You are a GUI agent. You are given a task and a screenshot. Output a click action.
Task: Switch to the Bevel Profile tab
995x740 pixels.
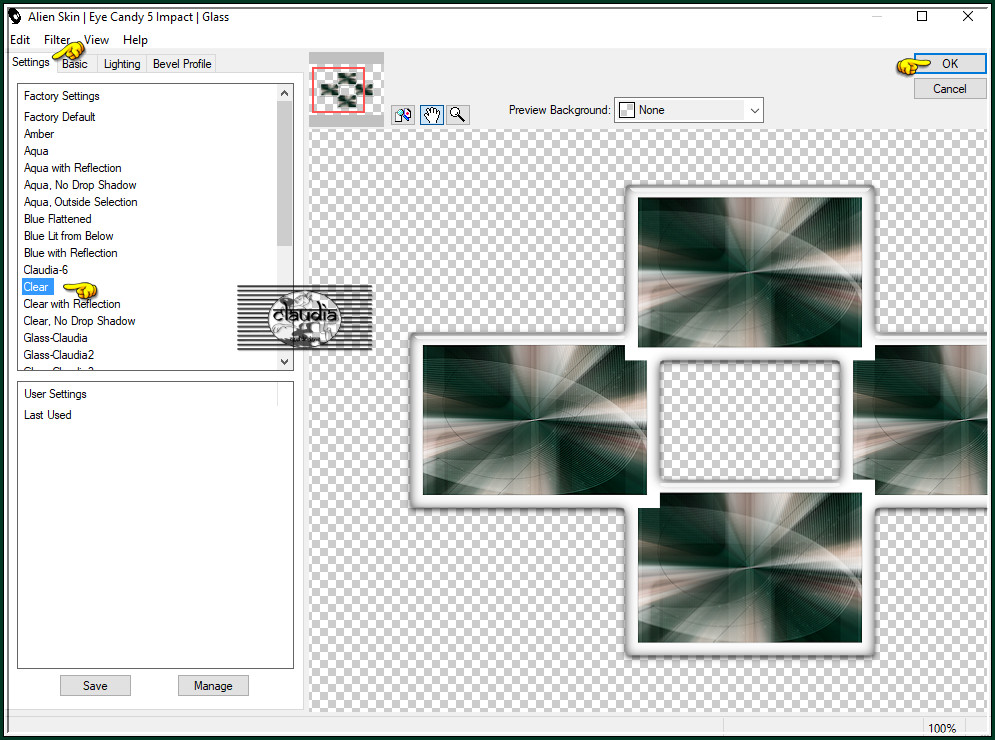point(182,64)
